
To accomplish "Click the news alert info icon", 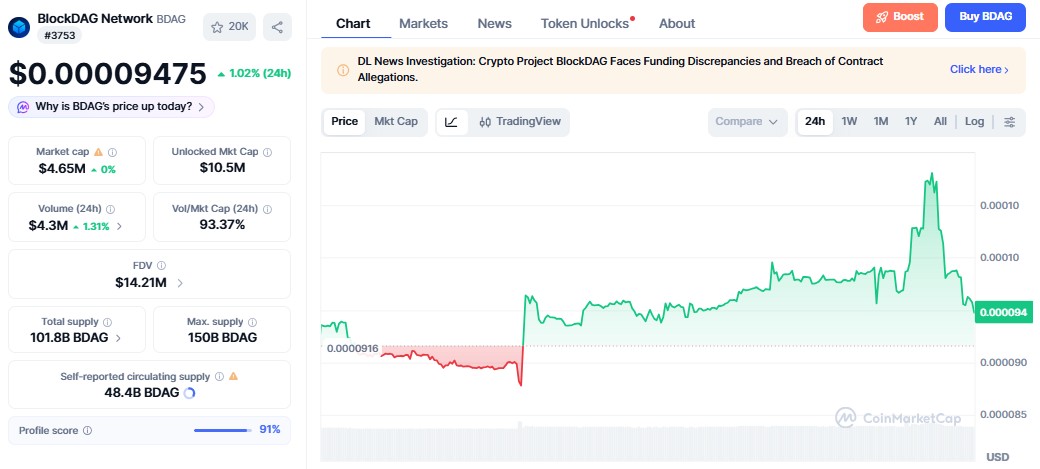I will (x=343, y=70).
